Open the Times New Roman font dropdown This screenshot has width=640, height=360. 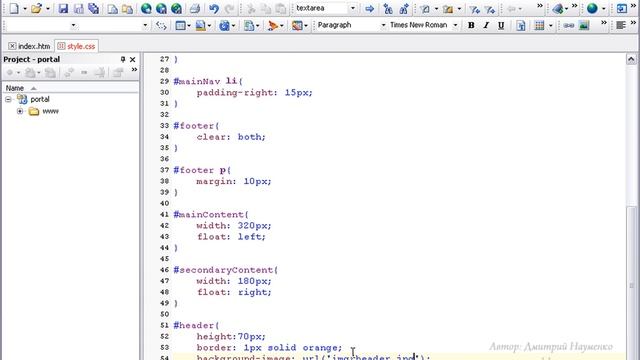456,25
